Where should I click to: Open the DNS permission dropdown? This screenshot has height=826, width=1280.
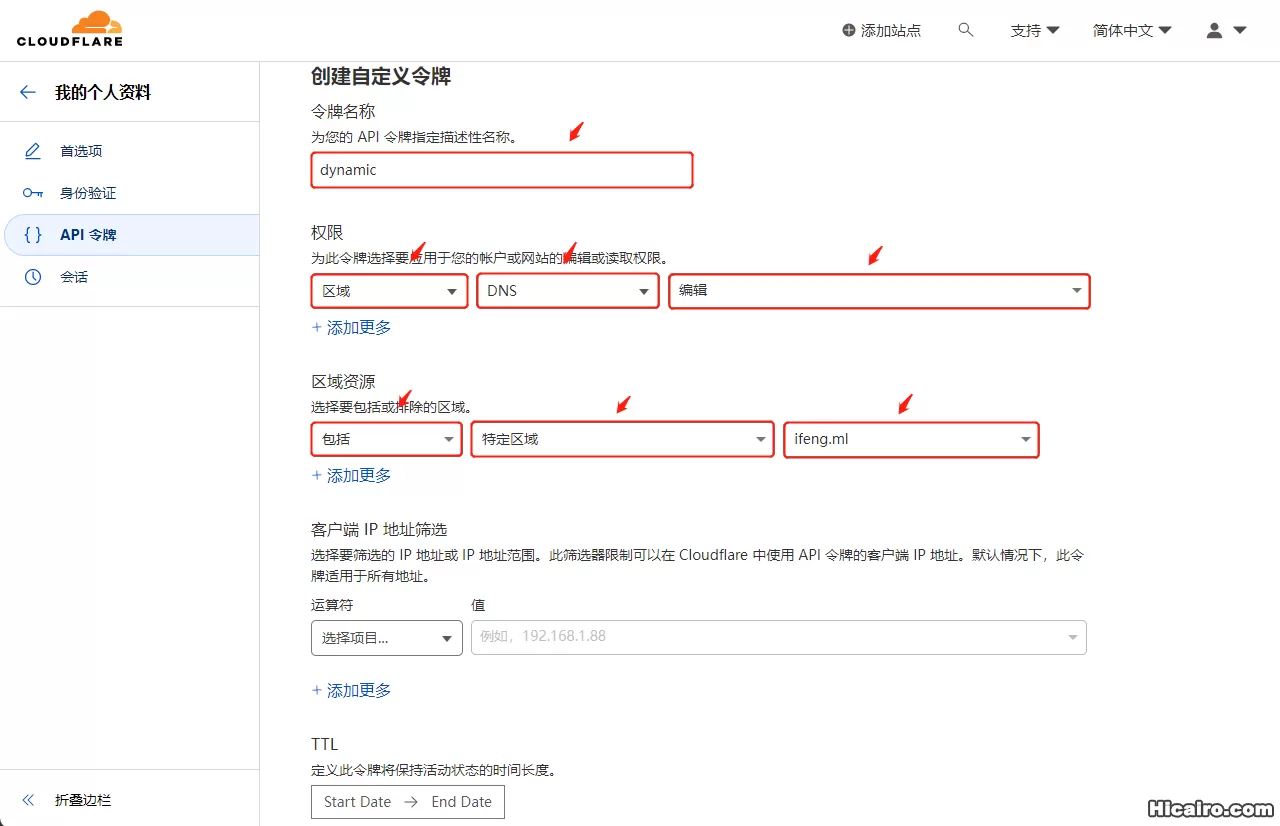(567, 290)
